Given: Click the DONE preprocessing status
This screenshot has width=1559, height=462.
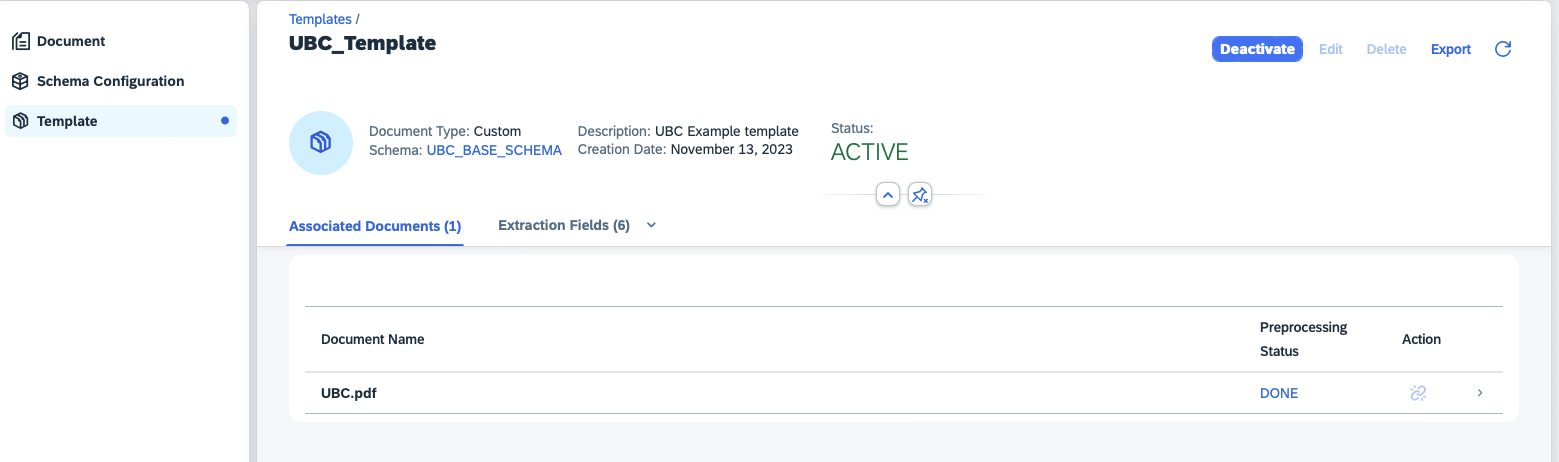Looking at the screenshot, I should (x=1279, y=393).
